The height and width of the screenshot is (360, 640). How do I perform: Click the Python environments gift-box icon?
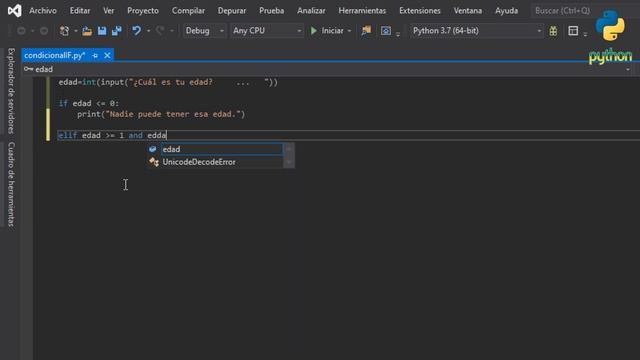pos(553,31)
